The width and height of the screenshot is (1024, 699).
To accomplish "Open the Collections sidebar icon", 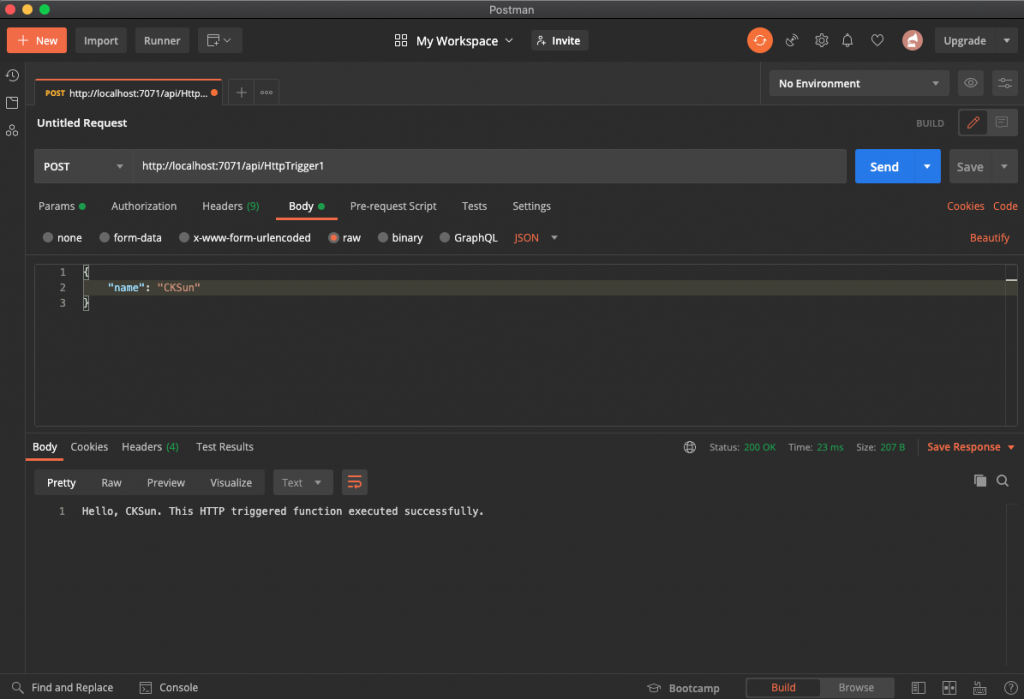I will (x=12, y=103).
